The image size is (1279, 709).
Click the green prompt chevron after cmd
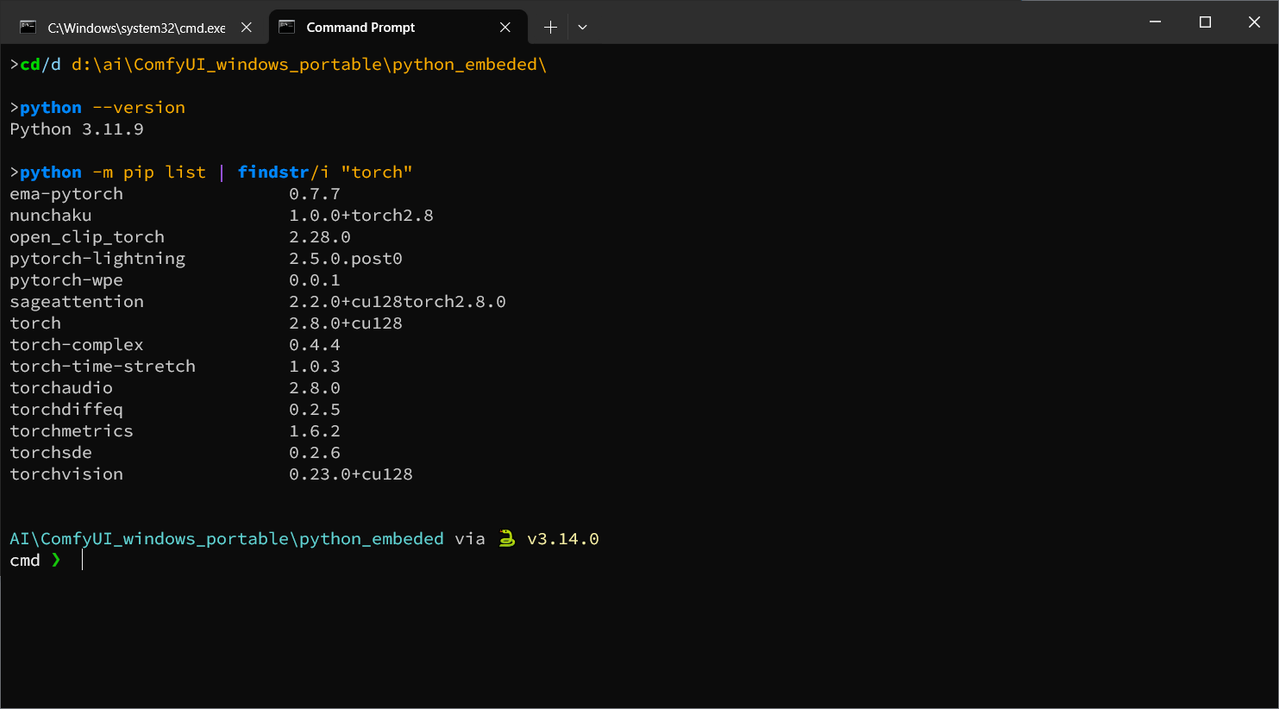tap(56, 561)
